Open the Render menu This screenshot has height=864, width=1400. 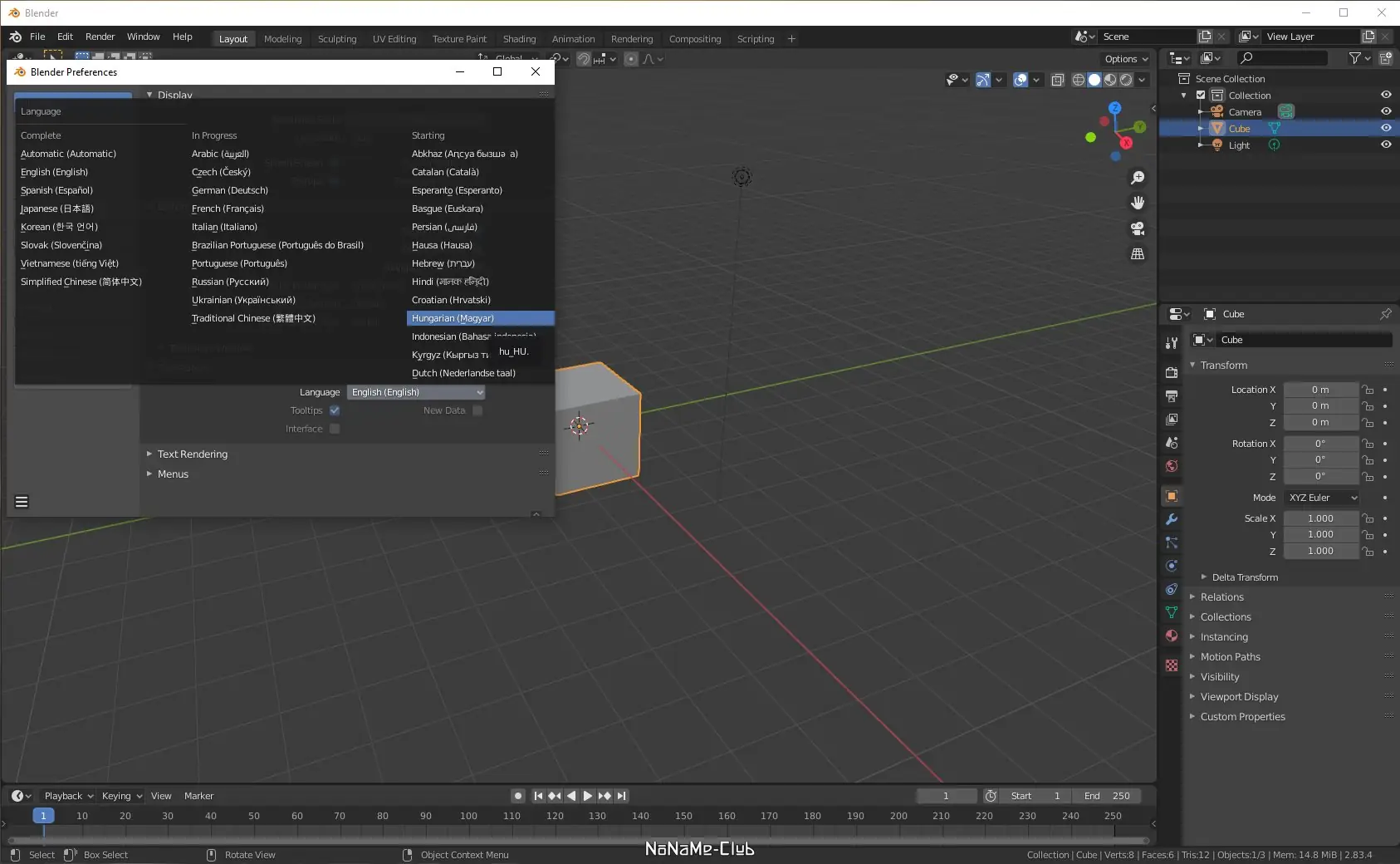point(100,37)
